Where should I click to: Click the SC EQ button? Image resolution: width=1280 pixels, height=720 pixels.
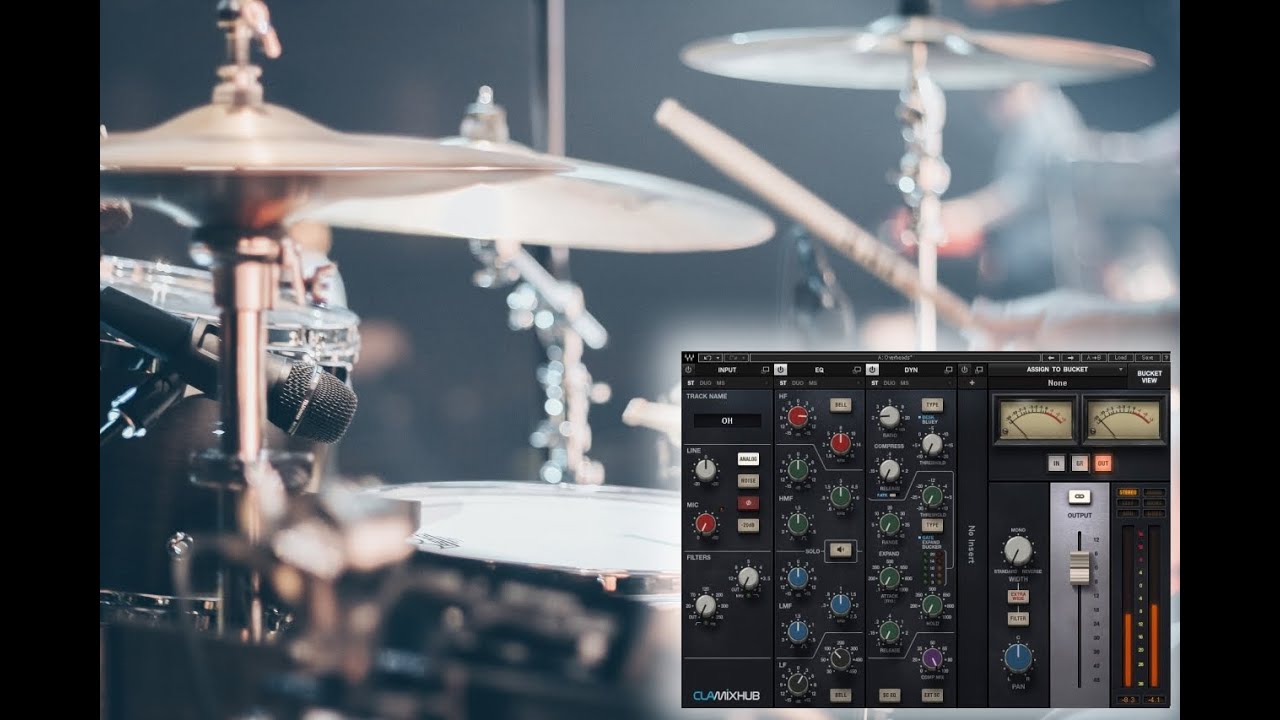pyautogui.click(x=889, y=694)
